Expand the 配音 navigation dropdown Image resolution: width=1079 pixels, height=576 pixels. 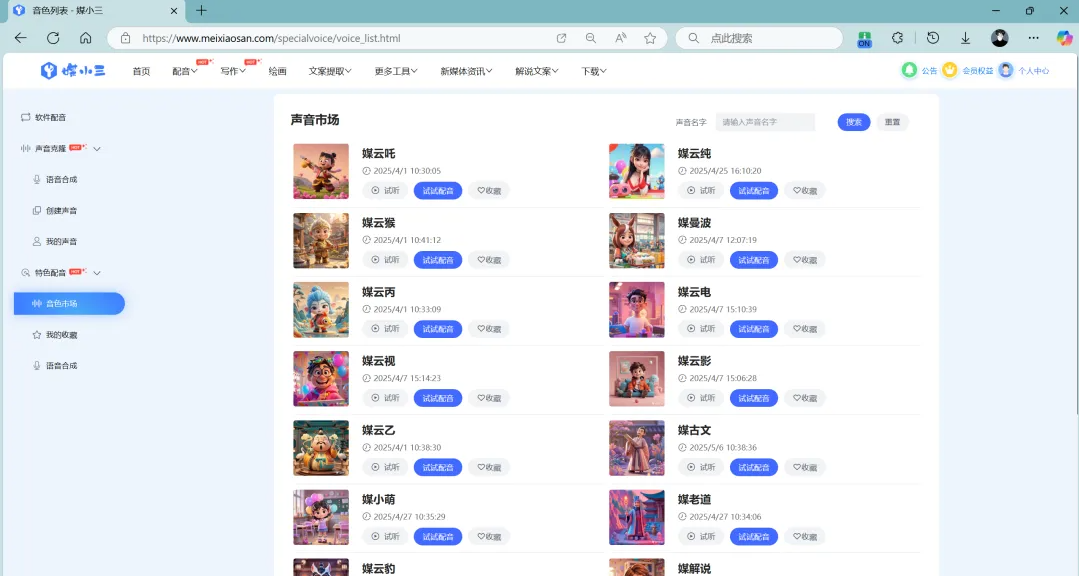pos(184,71)
